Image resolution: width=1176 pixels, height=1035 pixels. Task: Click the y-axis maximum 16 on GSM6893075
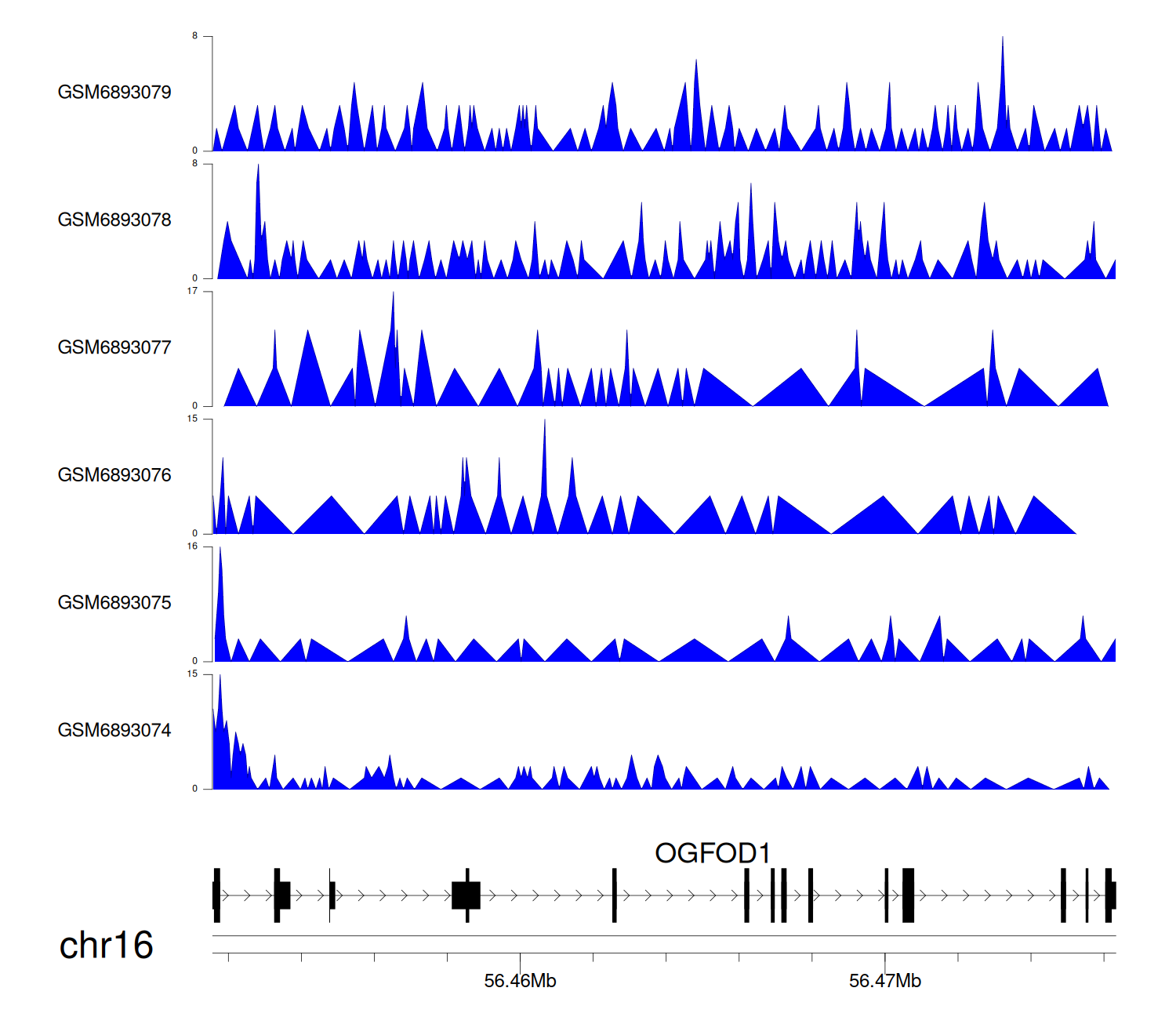click(x=192, y=547)
